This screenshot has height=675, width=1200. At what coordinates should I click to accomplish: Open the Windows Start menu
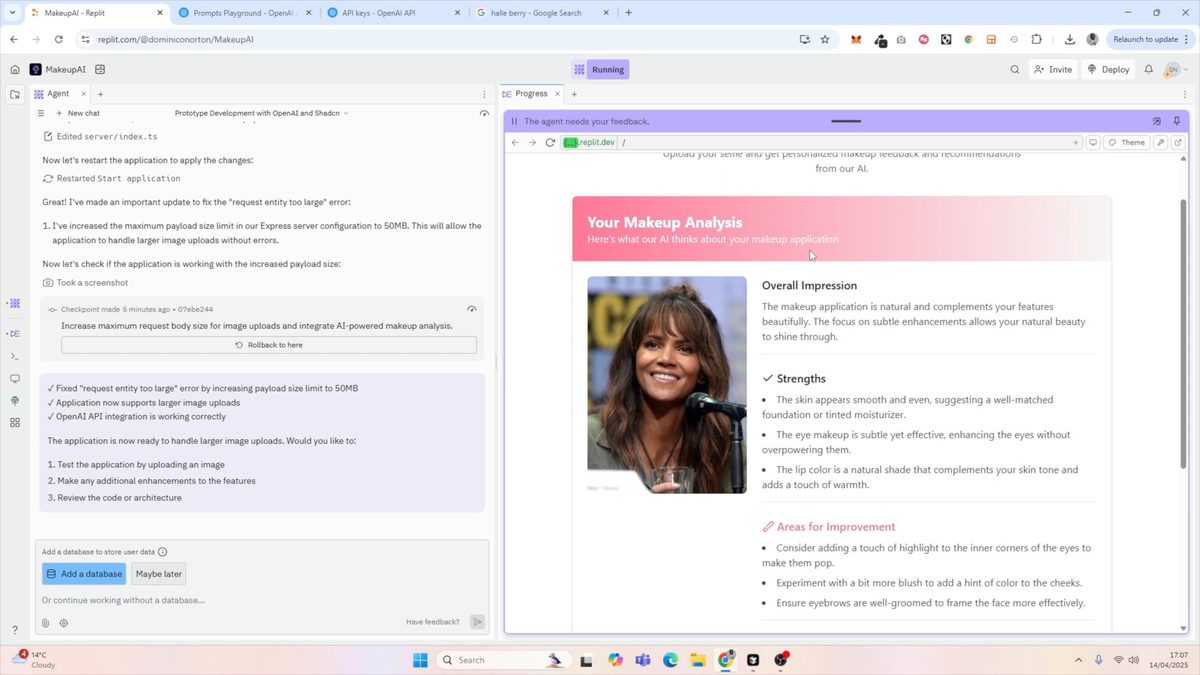coord(420,660)
